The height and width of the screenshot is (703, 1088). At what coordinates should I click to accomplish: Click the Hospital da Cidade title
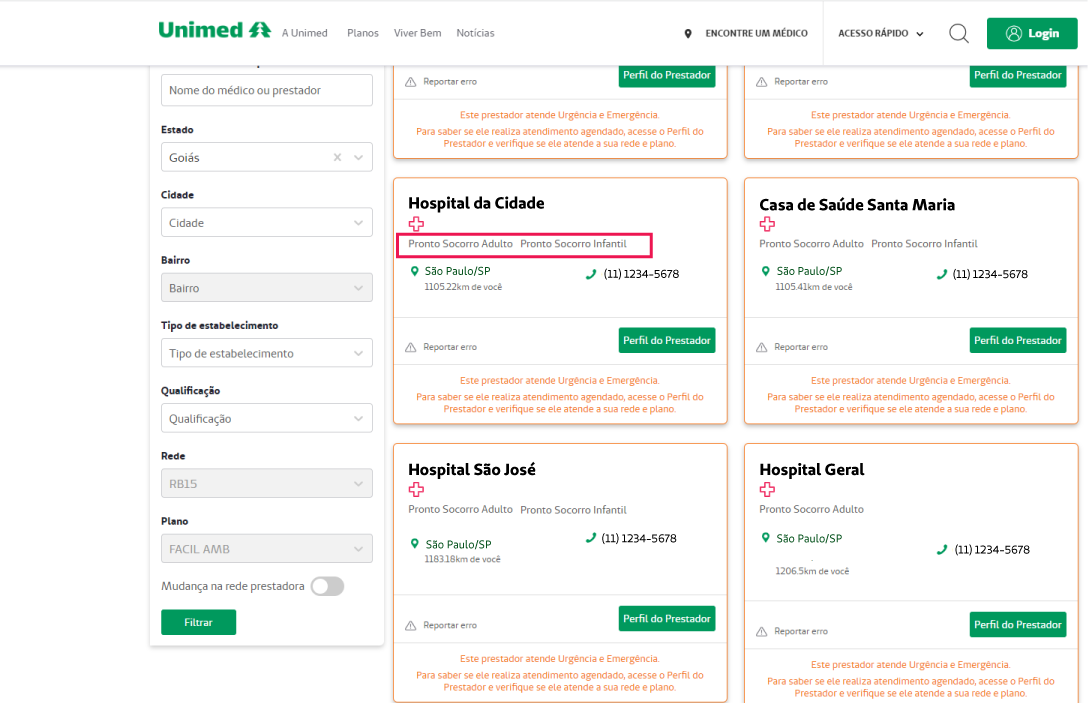click(x=476, y=203)
